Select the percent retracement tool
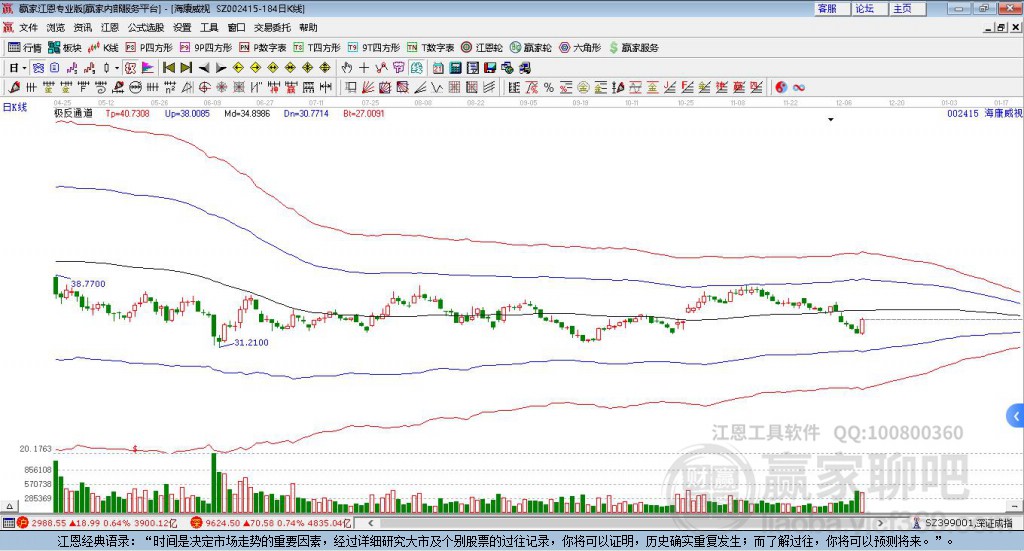Image resolution: width=1024 pixels, height=551 pixels. (x=549, y=87)
